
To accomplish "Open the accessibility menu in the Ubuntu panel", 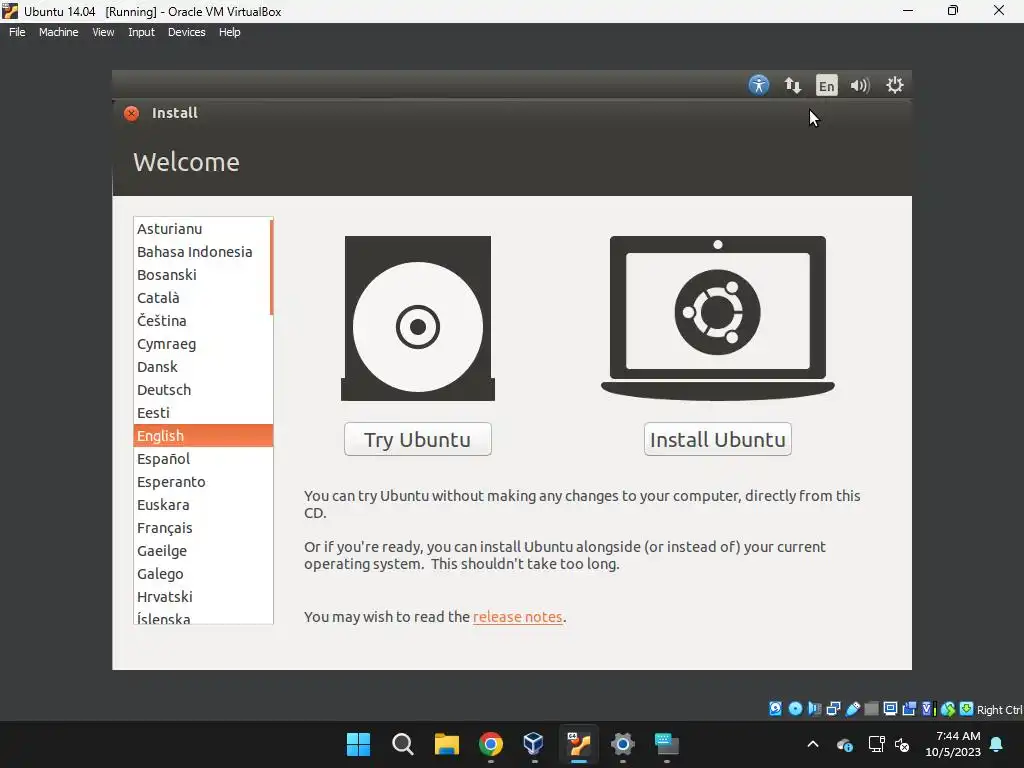I will click(x=758, y=85).
